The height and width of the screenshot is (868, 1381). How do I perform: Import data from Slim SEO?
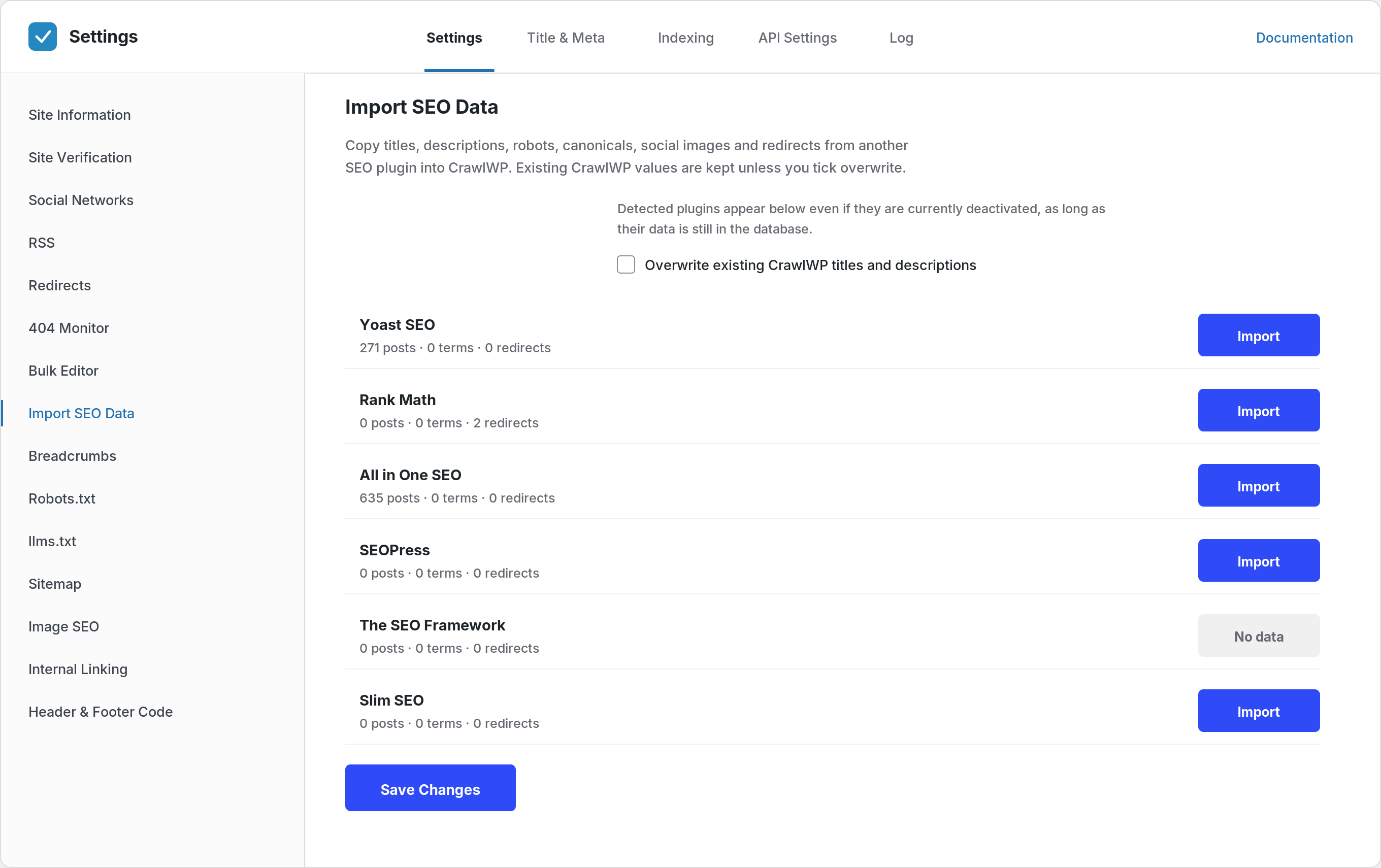(1258, 711)
